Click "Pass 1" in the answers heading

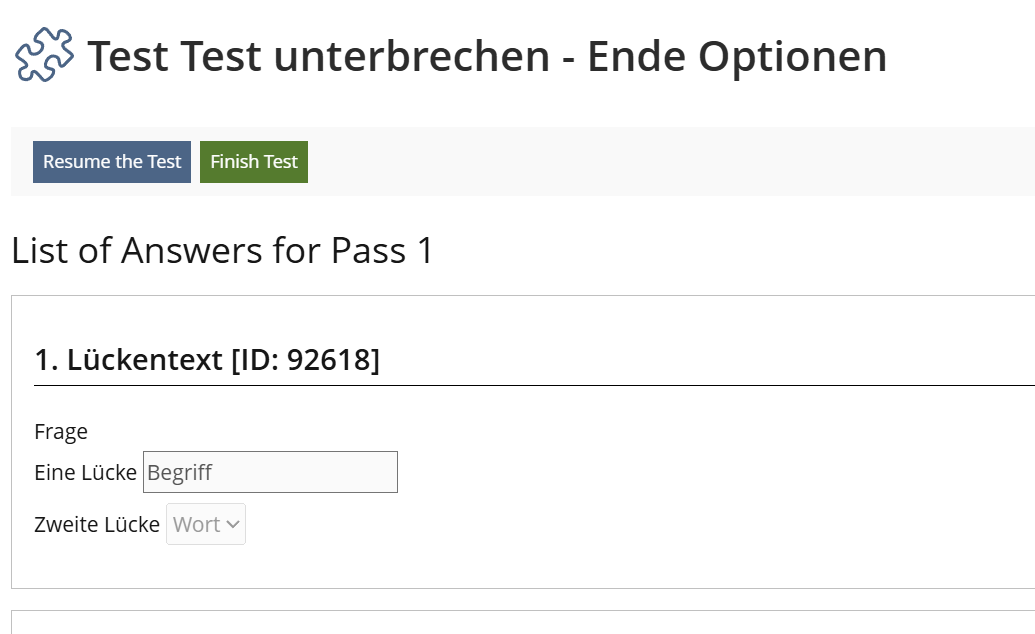(382, 250)
